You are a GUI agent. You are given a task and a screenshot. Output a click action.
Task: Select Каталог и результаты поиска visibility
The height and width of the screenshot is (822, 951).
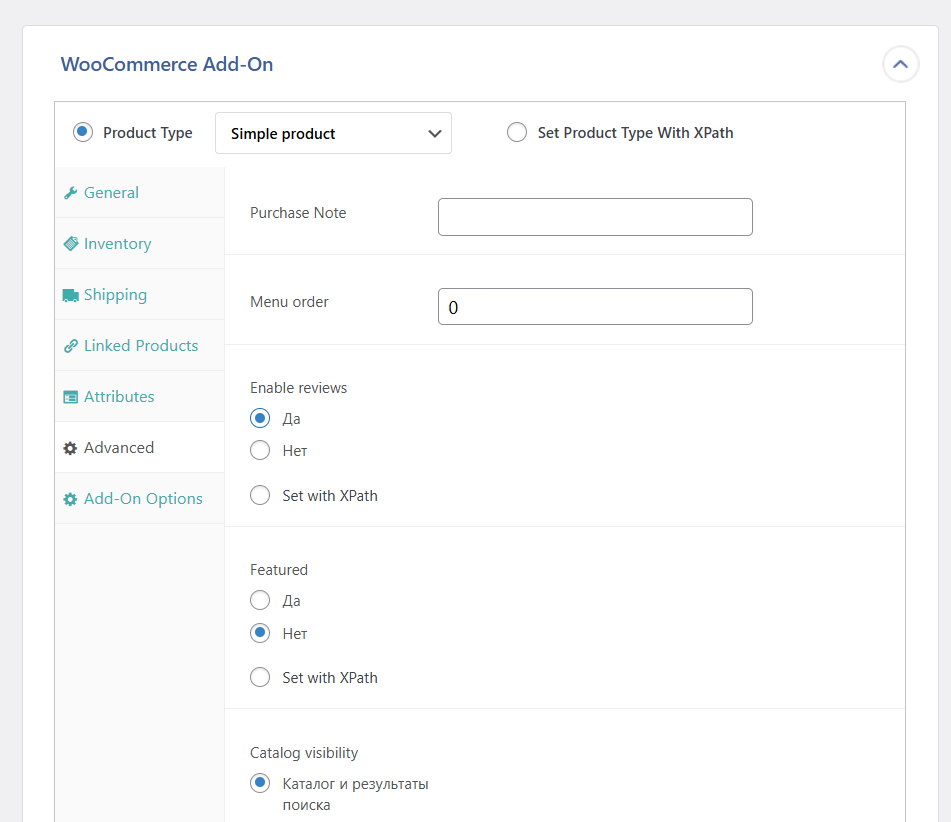(x=260, y=783)
